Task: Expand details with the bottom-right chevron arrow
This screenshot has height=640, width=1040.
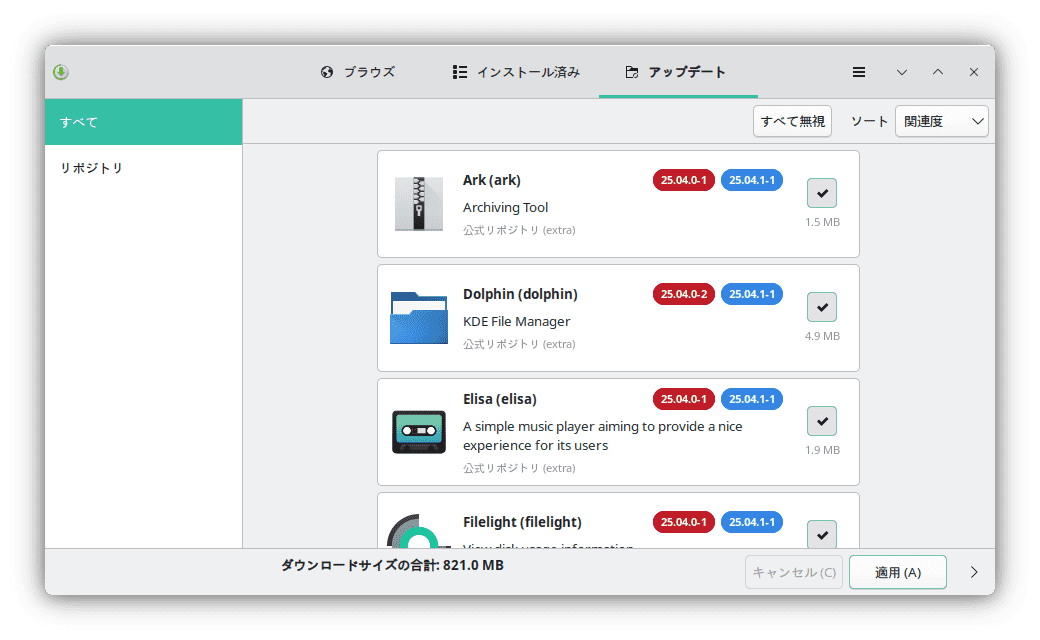Action: point(974,572)
